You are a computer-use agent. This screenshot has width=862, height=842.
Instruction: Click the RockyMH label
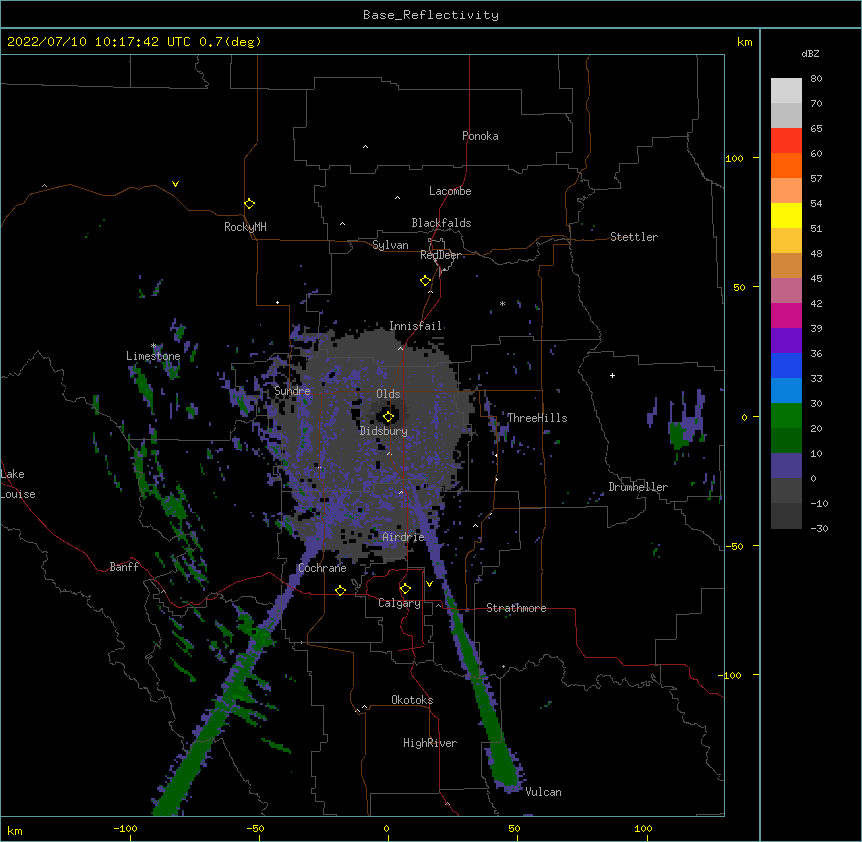click(x=245, y=226)
